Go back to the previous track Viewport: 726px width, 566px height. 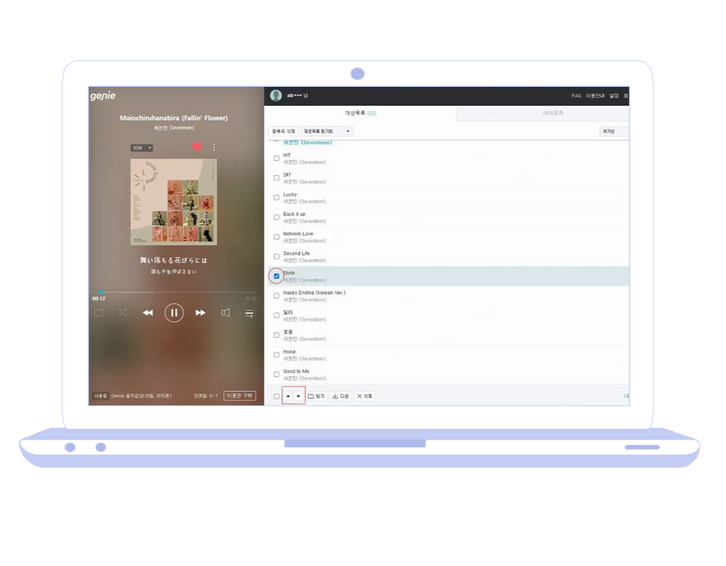pos(148,313)
